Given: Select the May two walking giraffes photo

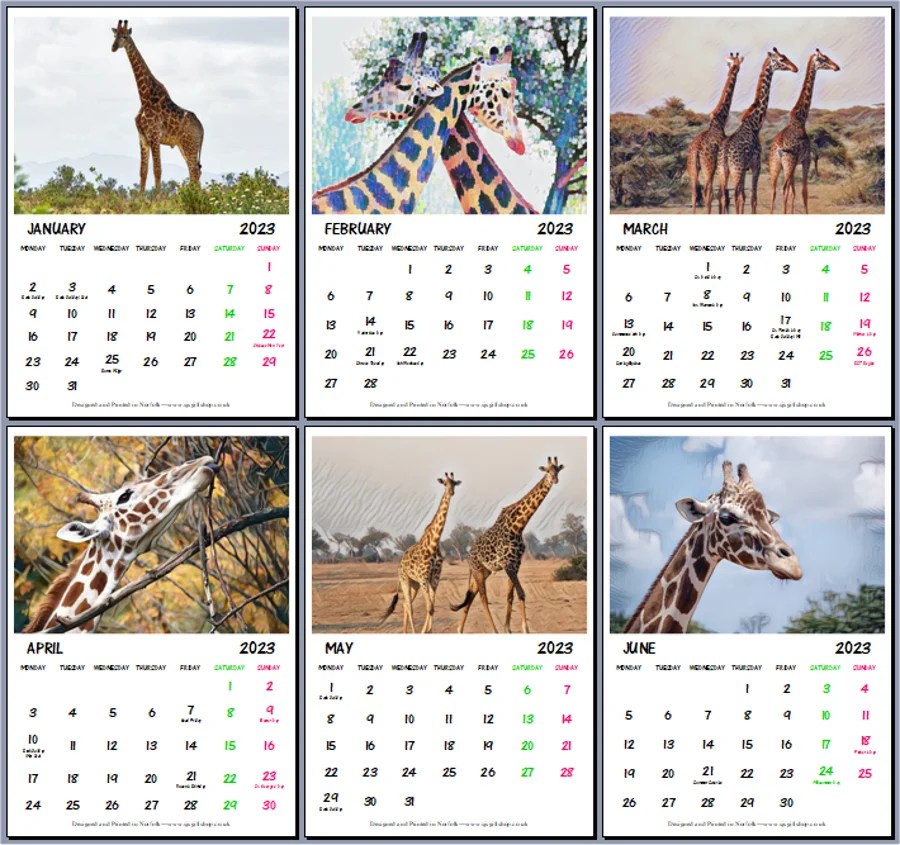Looking at the screenshot, I should (449, 534).
